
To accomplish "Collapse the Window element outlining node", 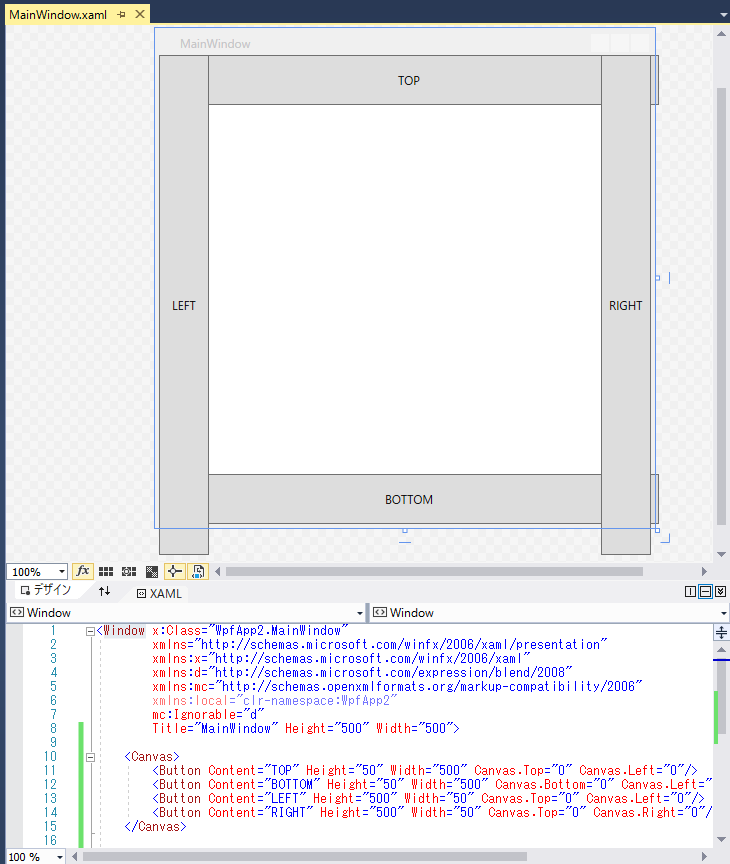I will tap(90, 631).
